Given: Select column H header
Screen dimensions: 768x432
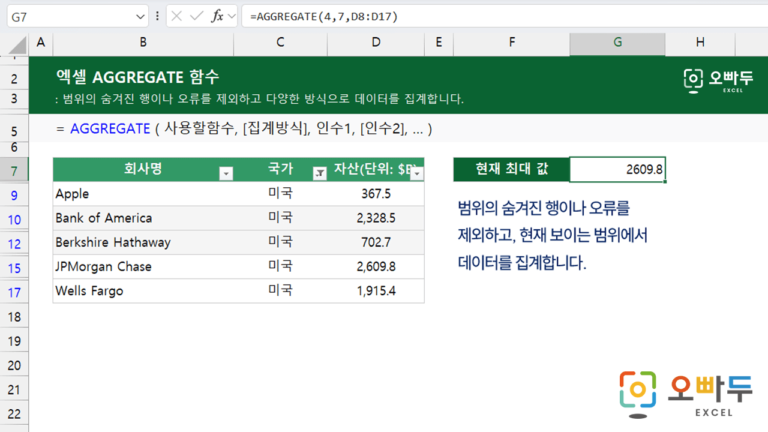Looking at the screenshot, I should [700, 43].
